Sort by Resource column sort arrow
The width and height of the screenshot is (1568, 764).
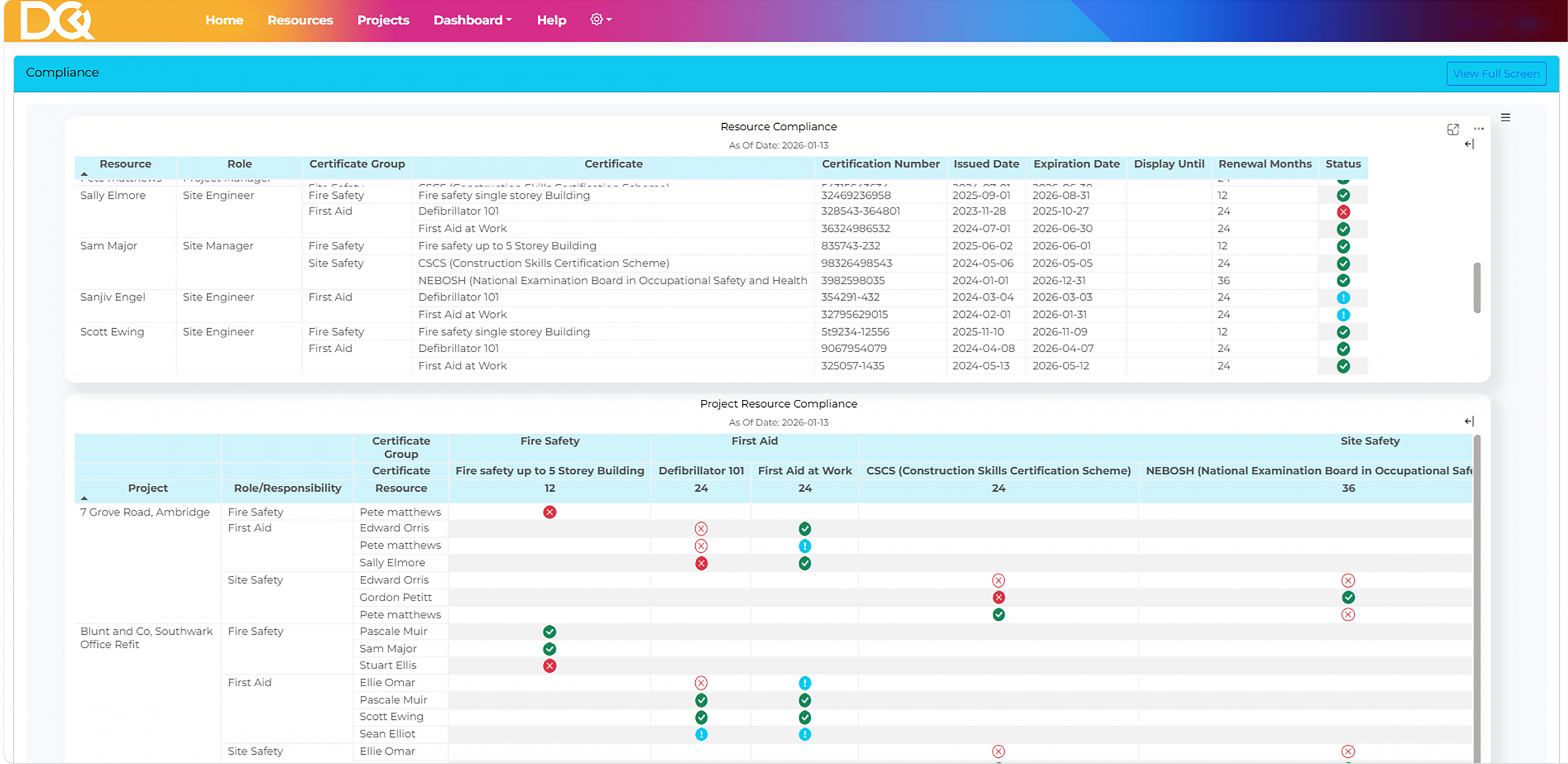[x=85, y=174]
